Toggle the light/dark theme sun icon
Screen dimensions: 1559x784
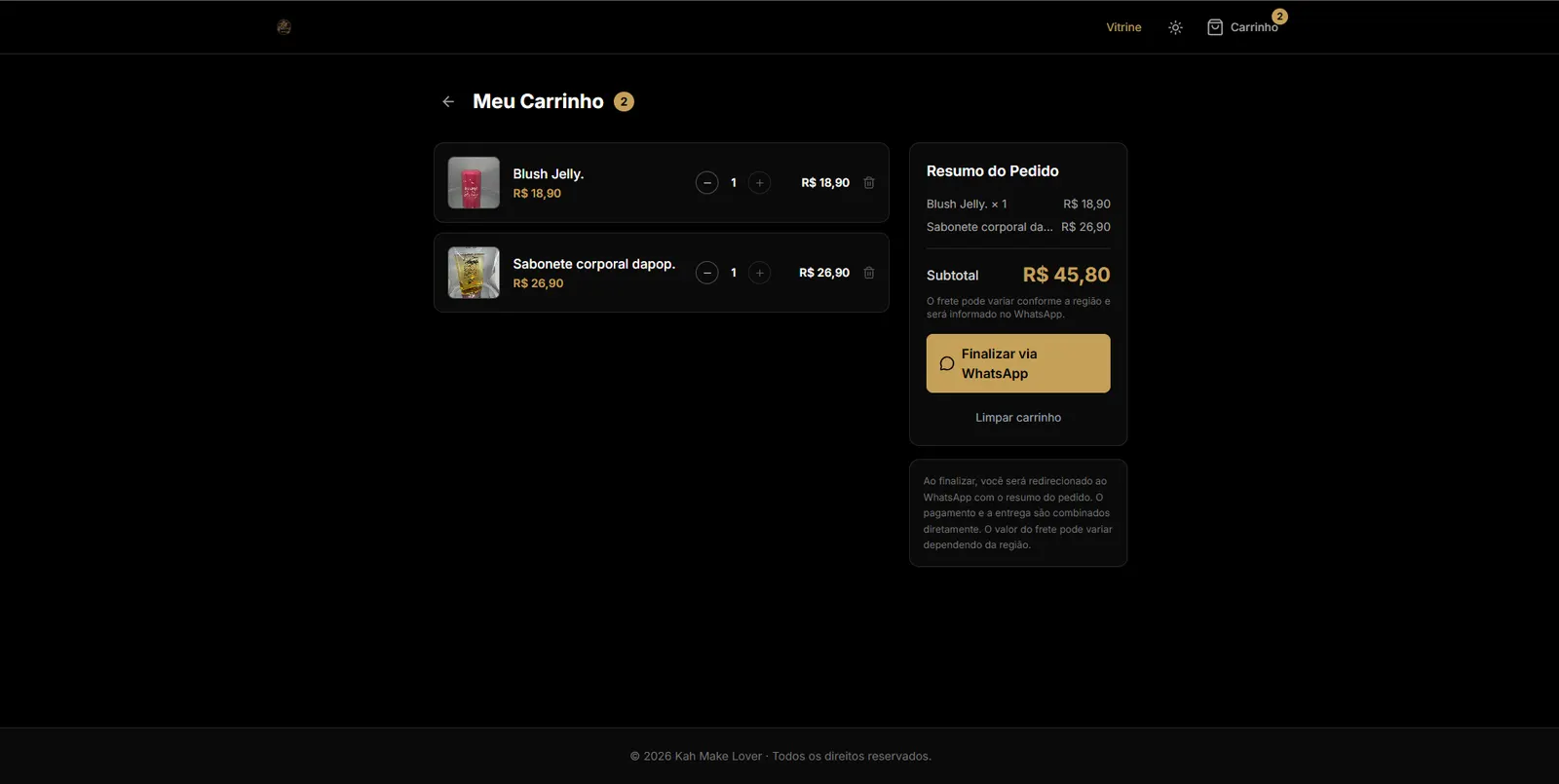[x=1175, y=27]
